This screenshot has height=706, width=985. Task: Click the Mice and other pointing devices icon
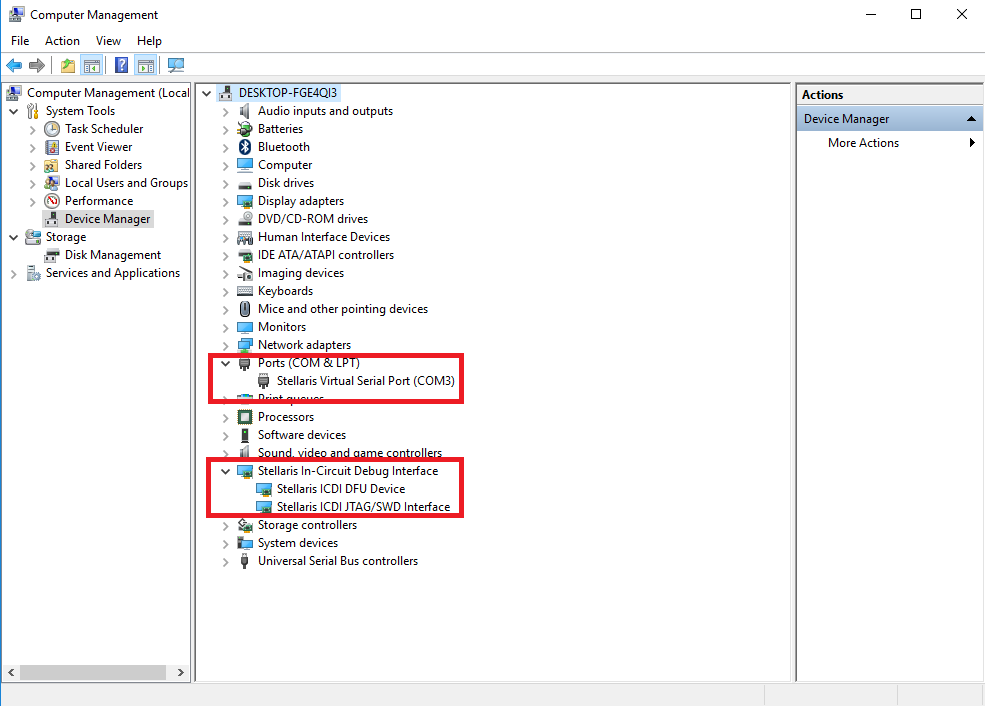(245, 309)
